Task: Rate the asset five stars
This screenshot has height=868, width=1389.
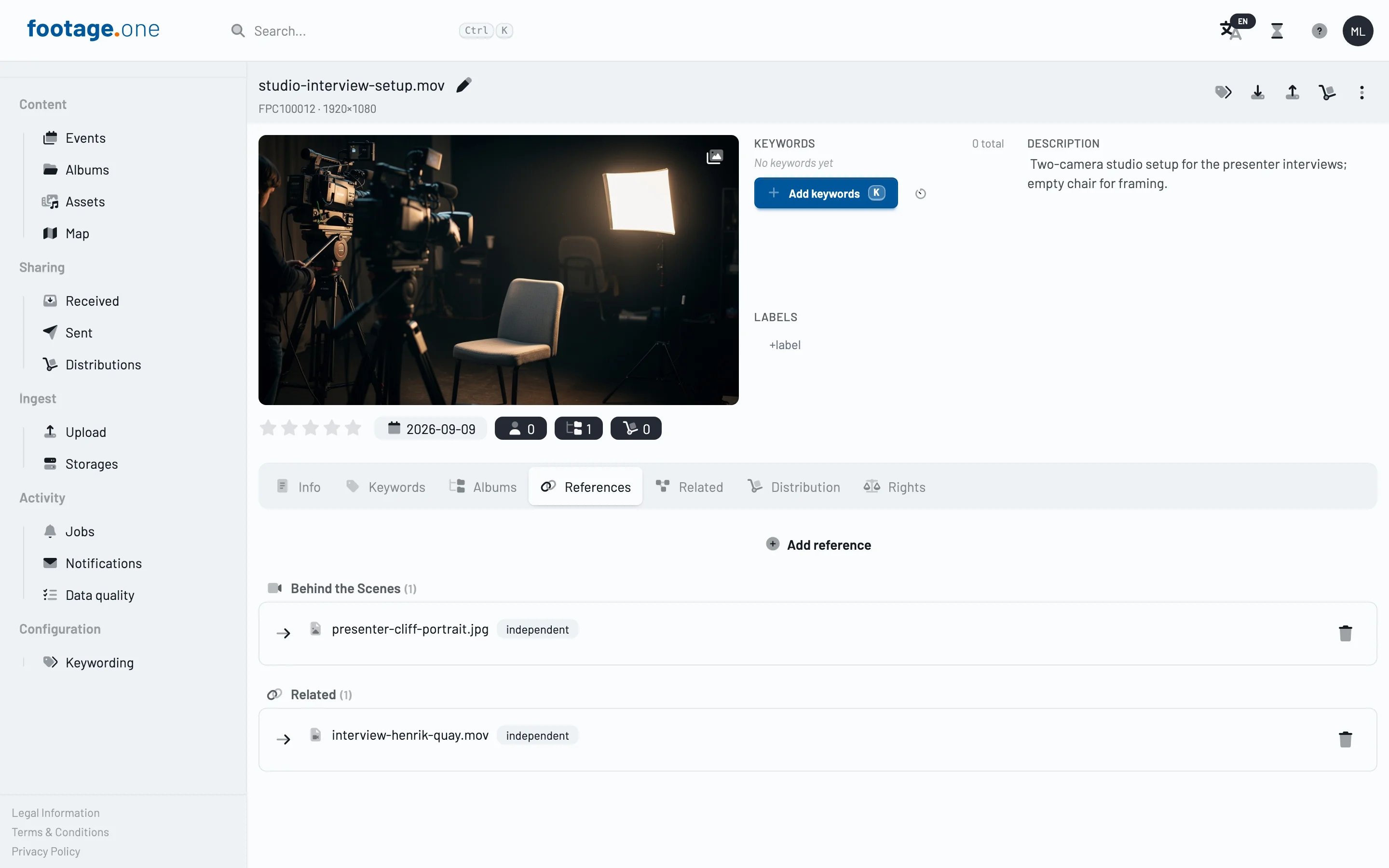Action: pos(353,428)
